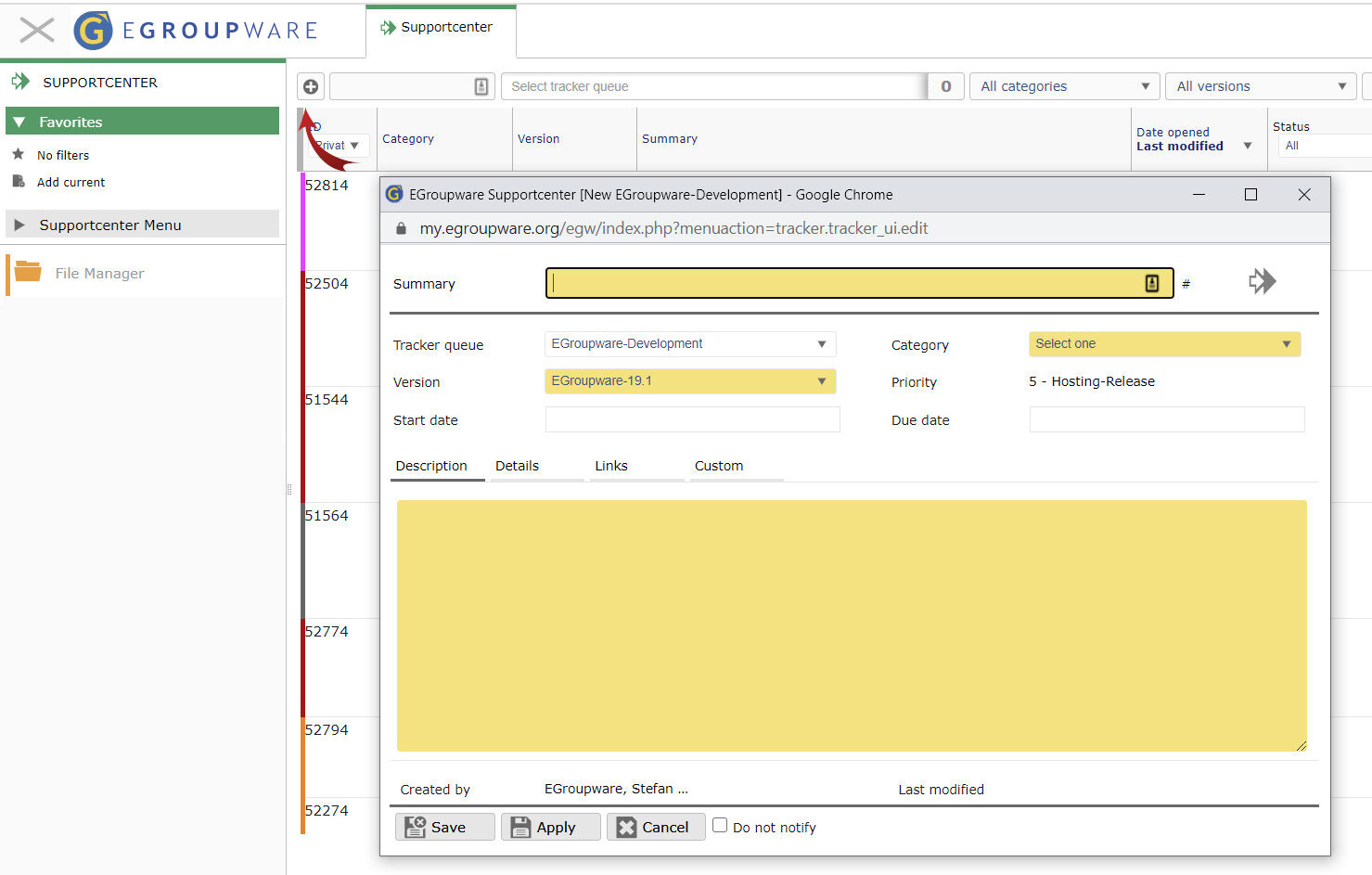1372x875 pixels.
Task: Open the File Manager folder icon
Action: click(27, 273)
